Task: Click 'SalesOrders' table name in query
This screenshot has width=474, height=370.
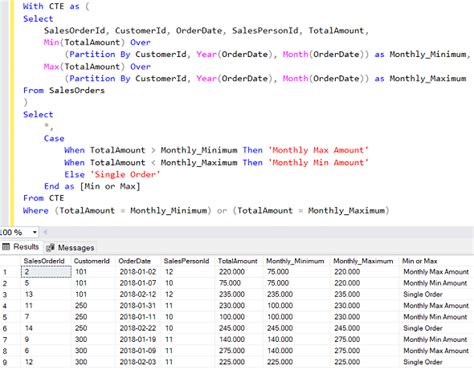Action: [x=77, y=90]
